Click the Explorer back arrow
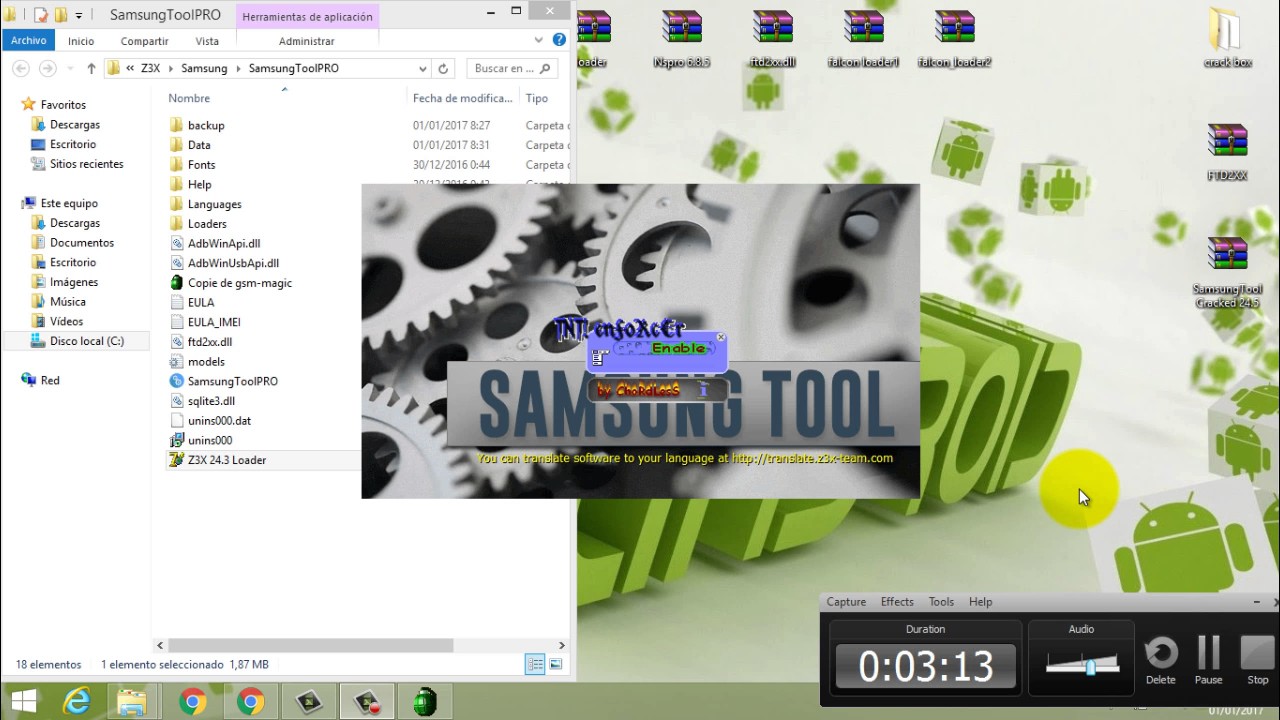Viewport: 1280px width, 720px height. (21, 69)
